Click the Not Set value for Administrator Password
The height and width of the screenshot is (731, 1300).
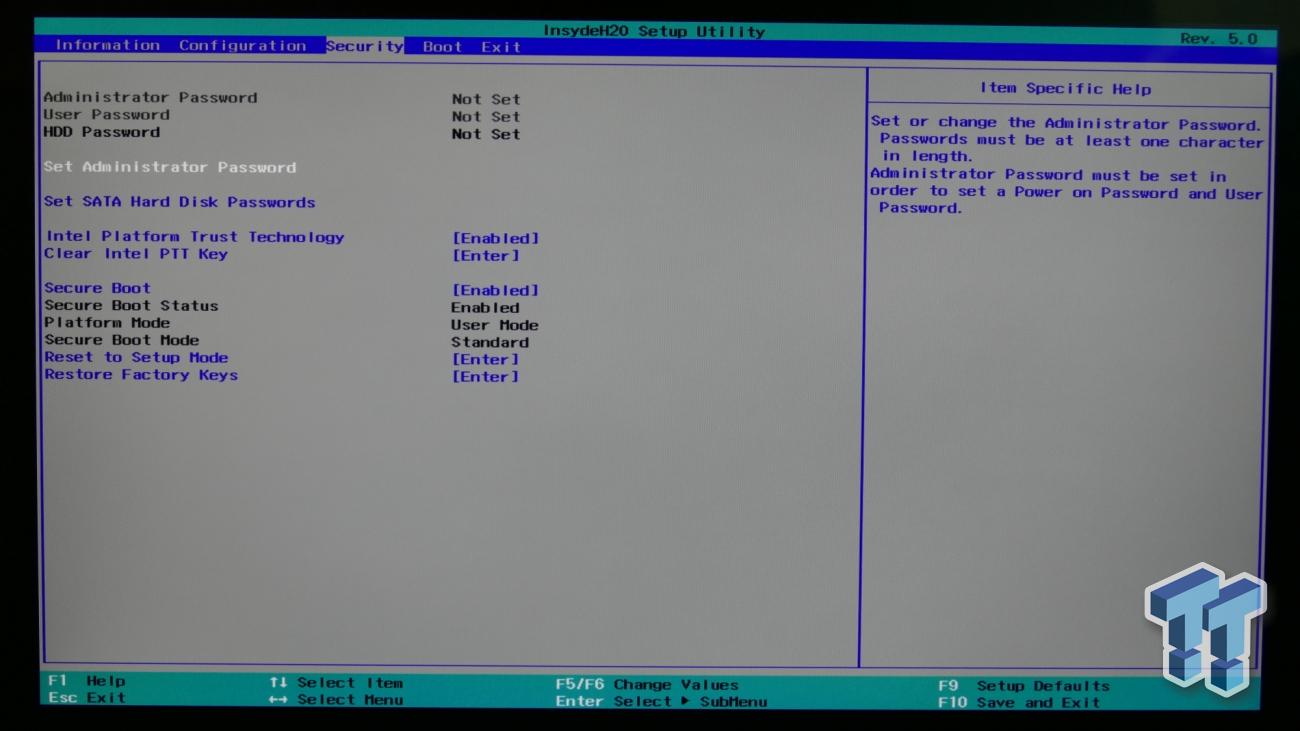click(486, 99)
